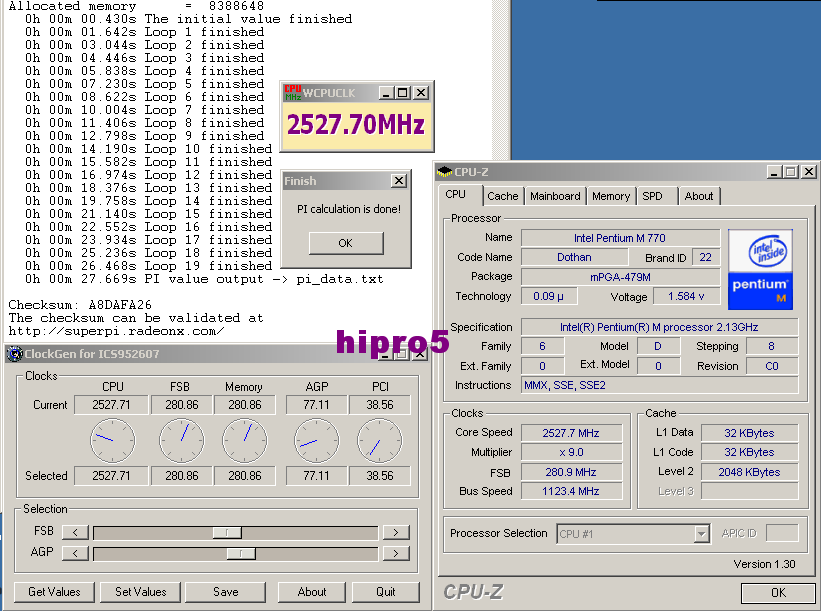Click the FSB clock dial gauge
821x611 pixels.
182,440
